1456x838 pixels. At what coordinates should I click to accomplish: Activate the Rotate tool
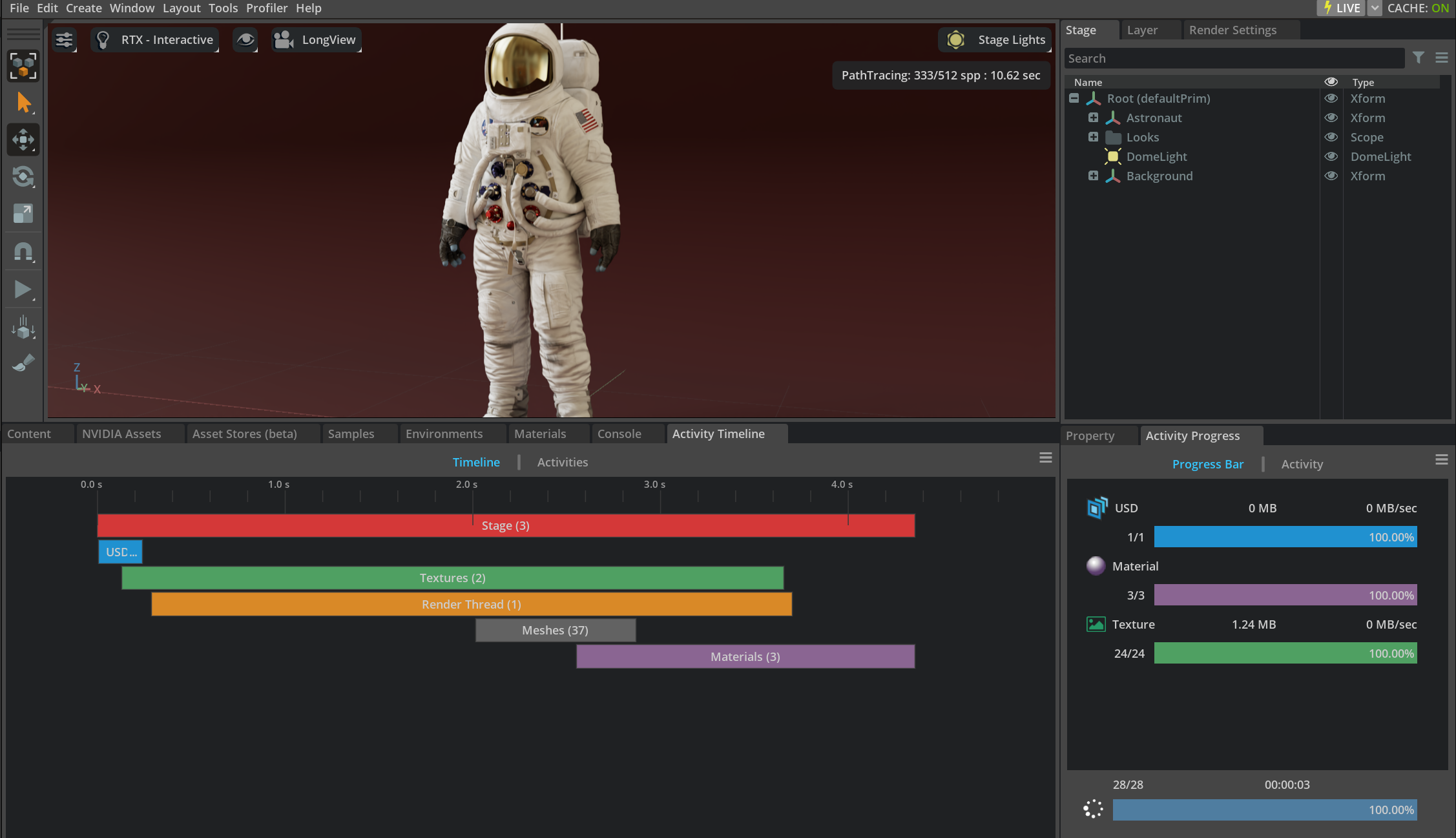(x=23, y=176)
